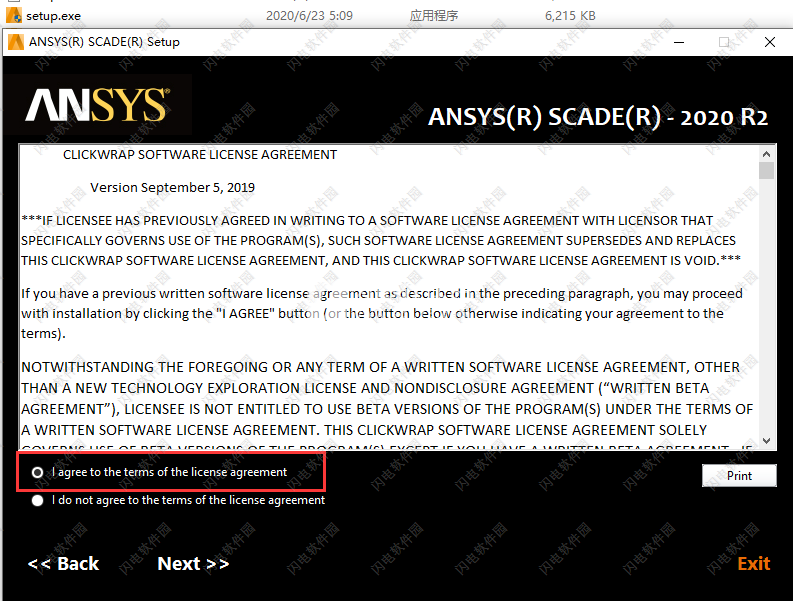Click "Version September 5, 2019" text
This screenshot has height=601, width=793.
(x=172, y=188)
